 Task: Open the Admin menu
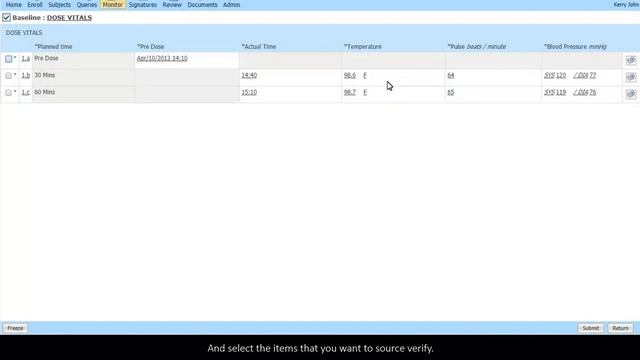(231, 5)
